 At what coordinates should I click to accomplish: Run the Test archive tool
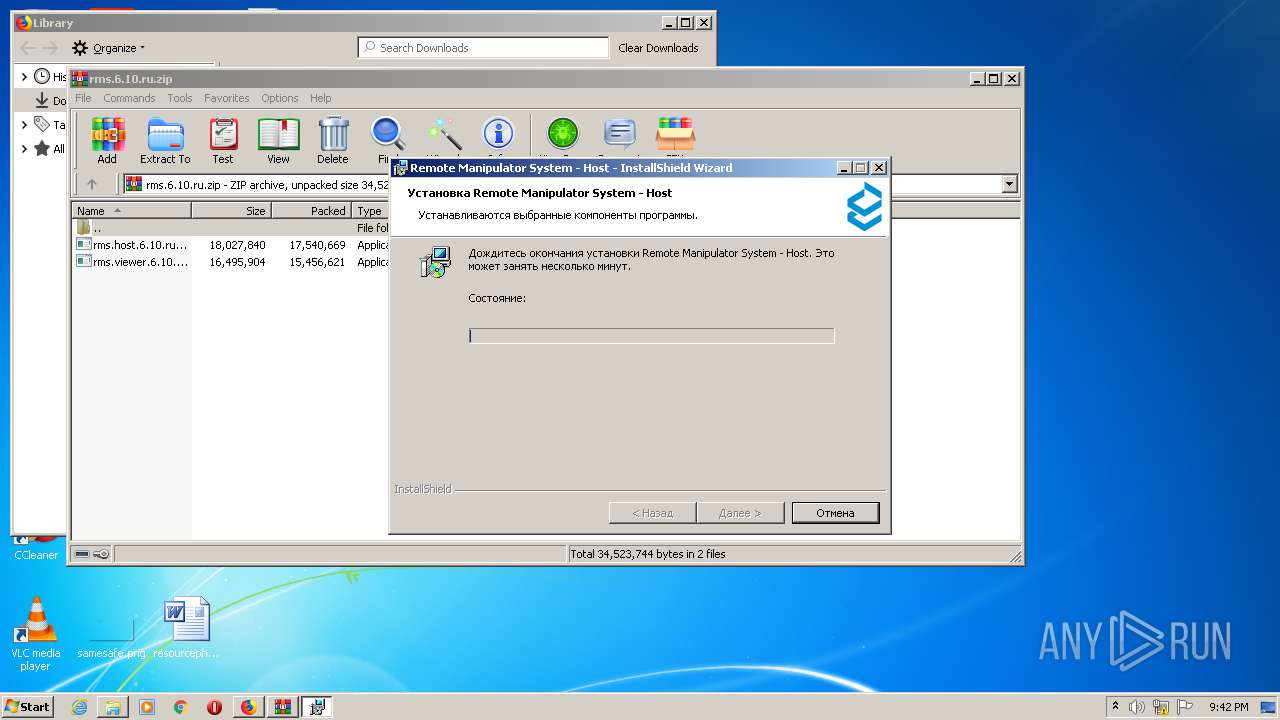pyautogui.click(x=223, y=140)
